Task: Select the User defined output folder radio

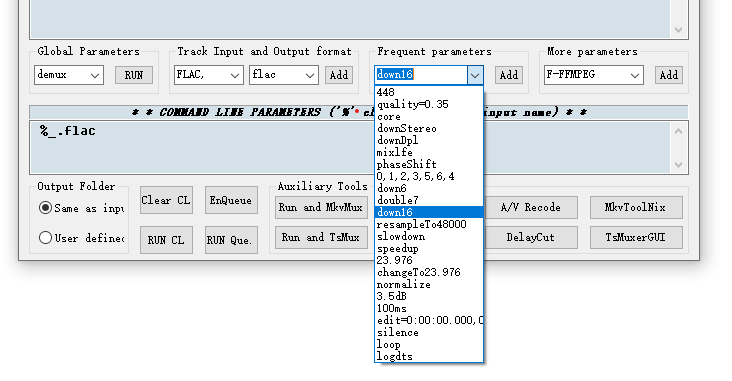Action: coord(81,238)
